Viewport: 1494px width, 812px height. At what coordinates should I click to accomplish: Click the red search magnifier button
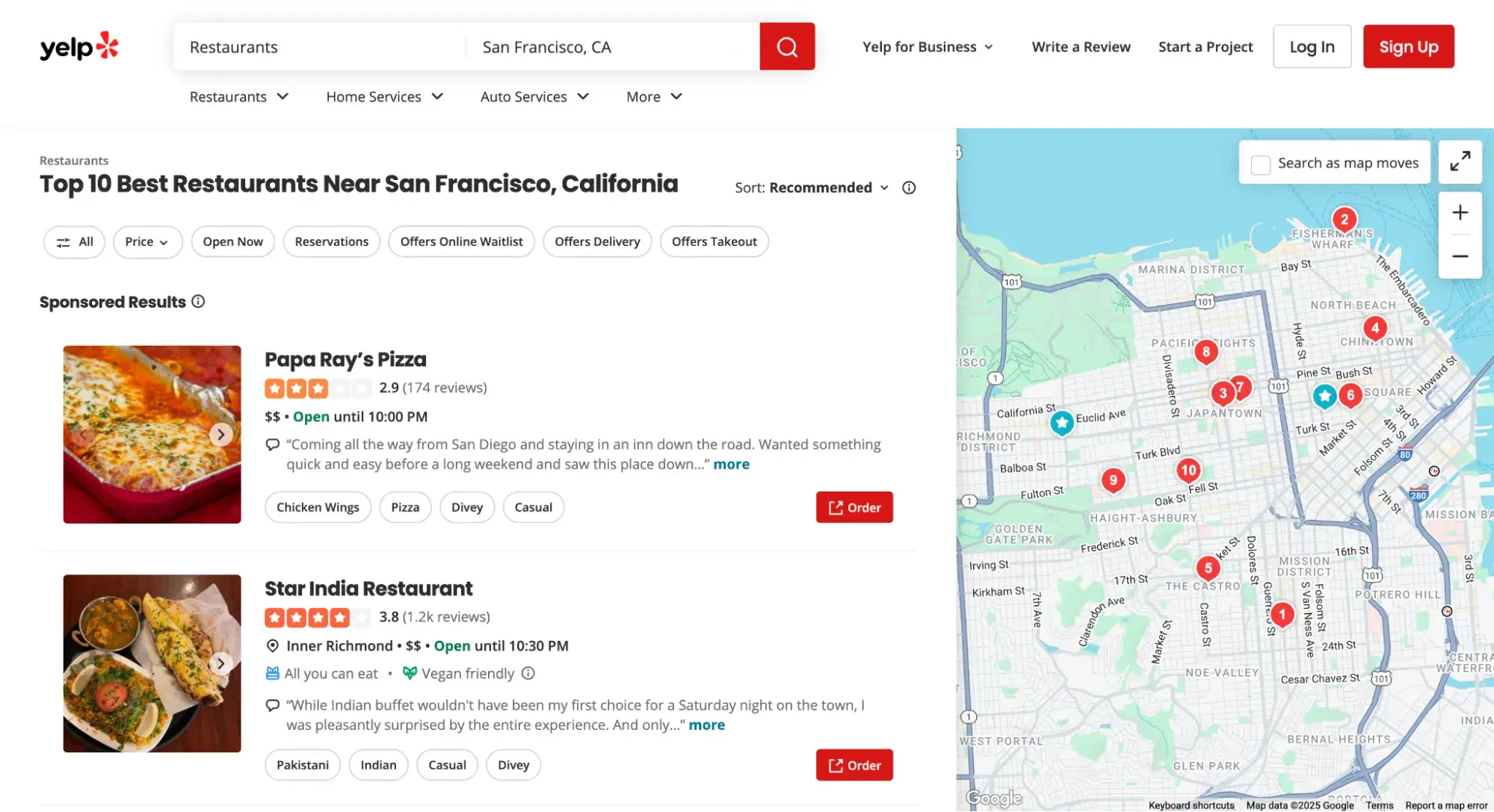pyautogui.click(x=787, y=46)
